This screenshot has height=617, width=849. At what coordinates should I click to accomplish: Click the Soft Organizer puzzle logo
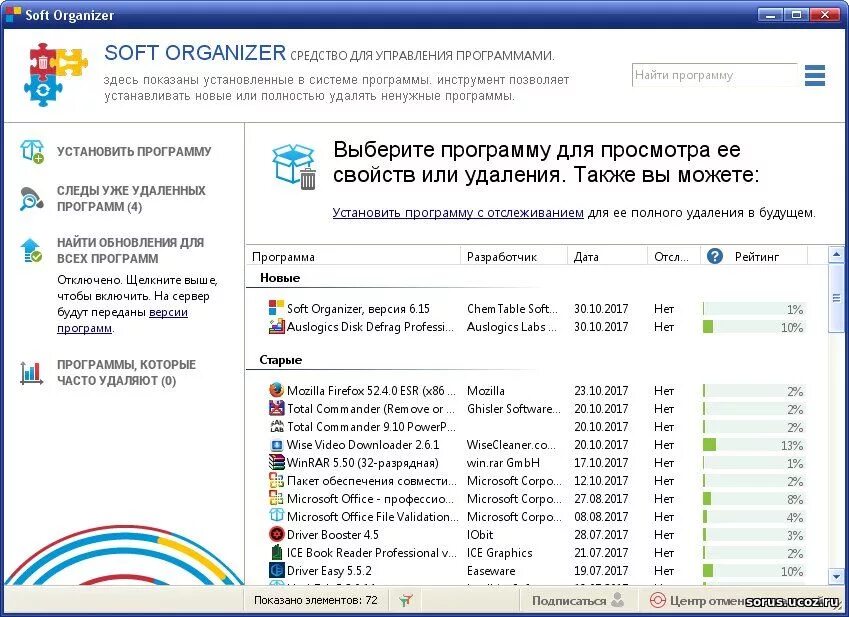56,75
